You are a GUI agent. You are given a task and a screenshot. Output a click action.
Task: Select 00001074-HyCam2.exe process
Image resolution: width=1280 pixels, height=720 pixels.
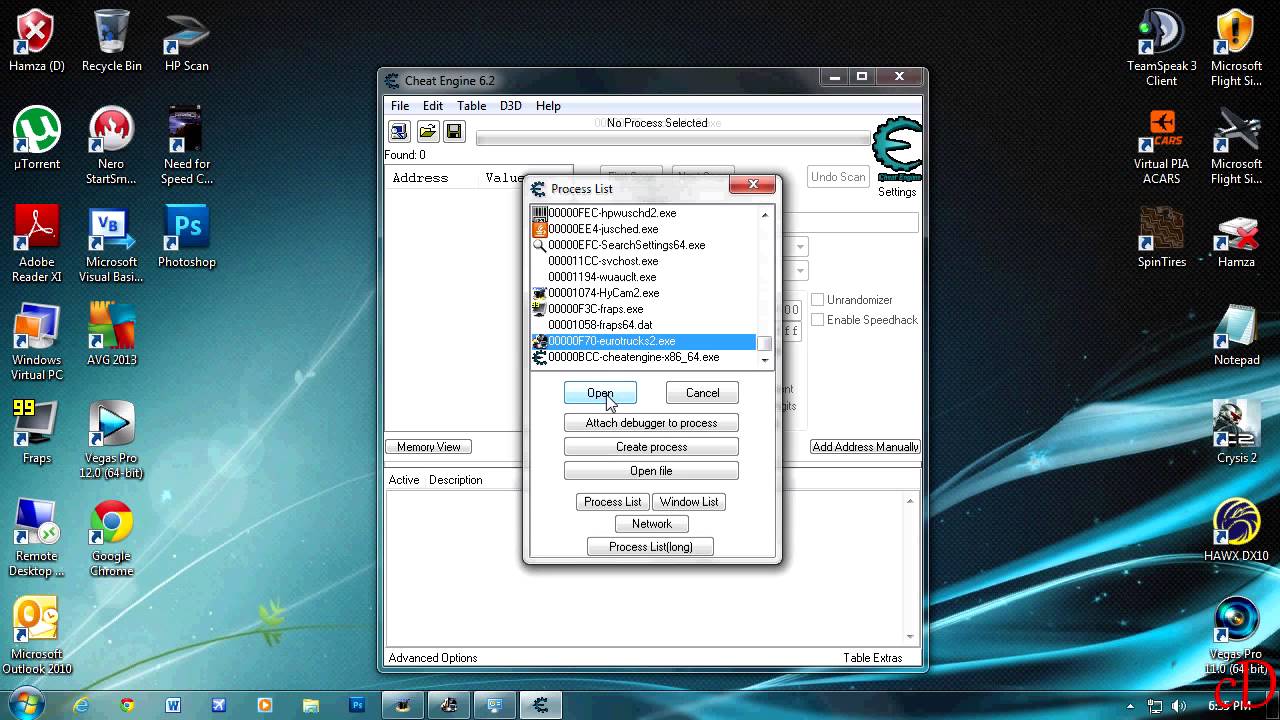click(x=643, y=293)
